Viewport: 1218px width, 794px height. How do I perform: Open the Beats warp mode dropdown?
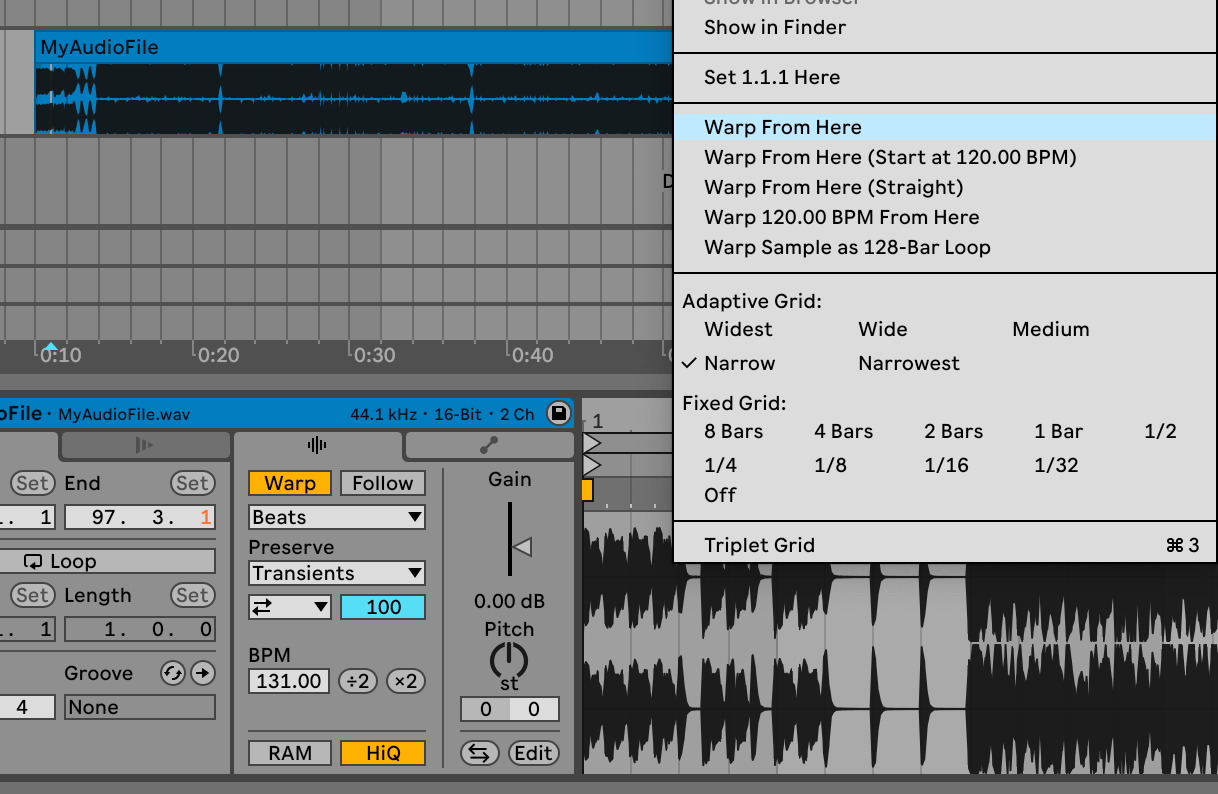(x=336, y=517)
